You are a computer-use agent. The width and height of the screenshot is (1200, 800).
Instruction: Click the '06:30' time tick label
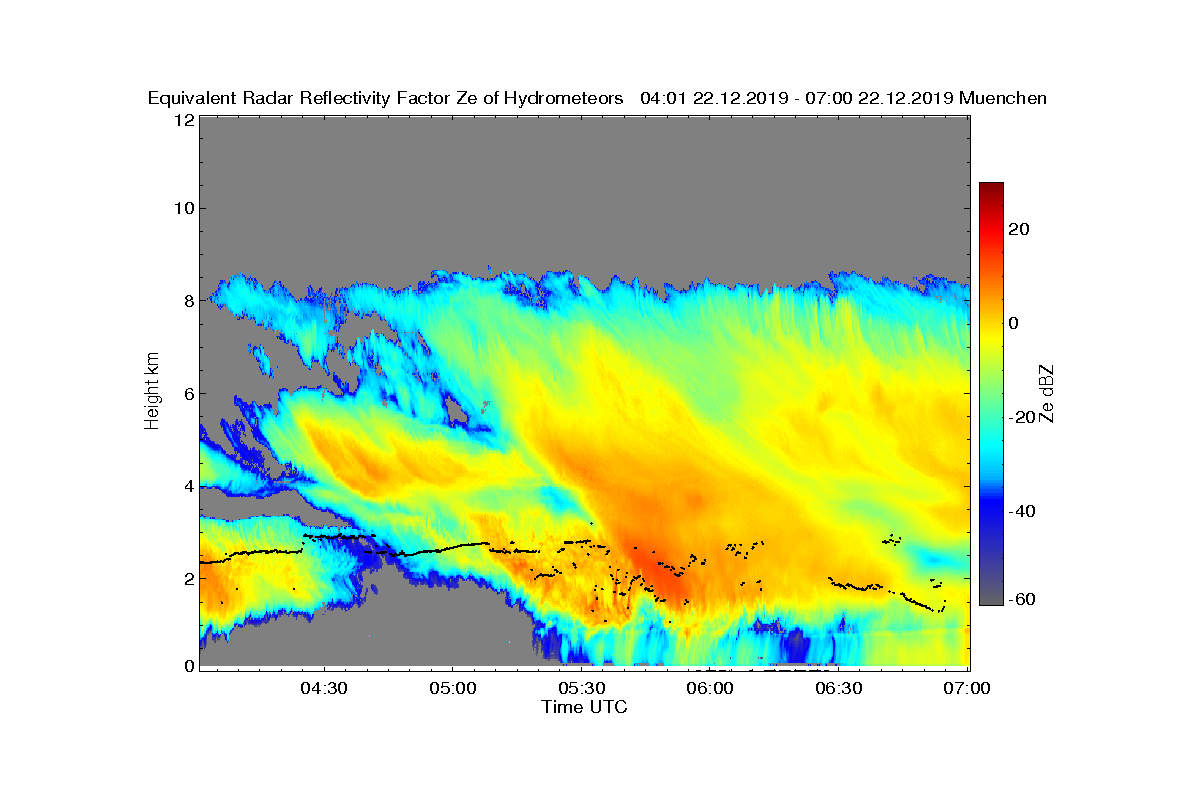pos(839,688)
